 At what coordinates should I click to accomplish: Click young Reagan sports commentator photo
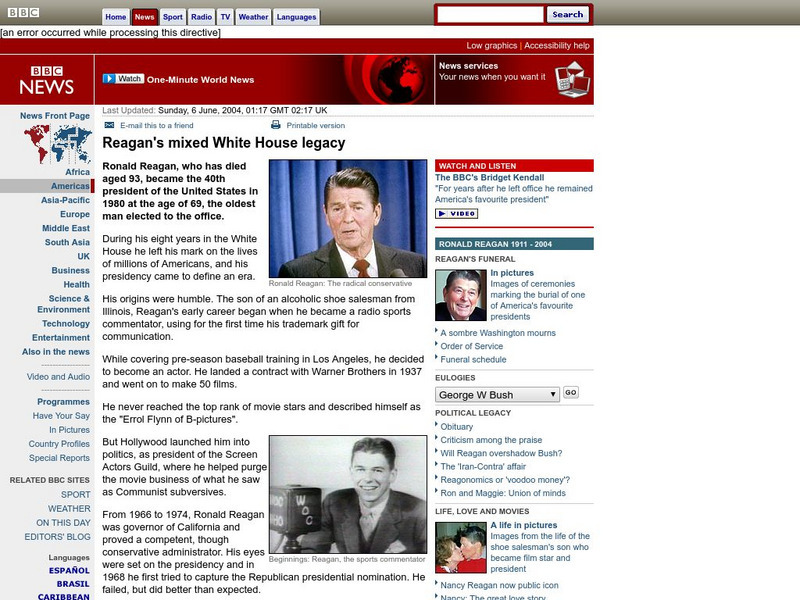tap(348, 494)
